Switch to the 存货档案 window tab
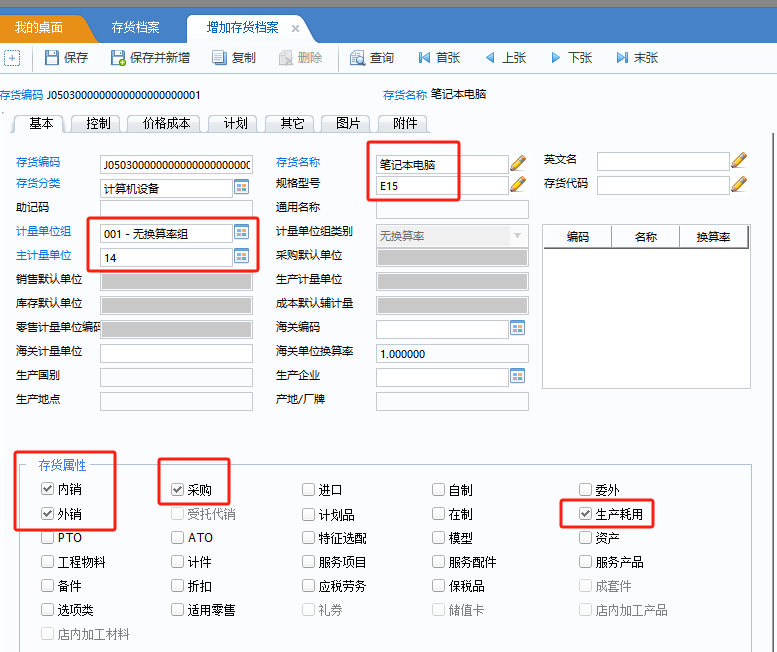777x652 pixels. 134,27
